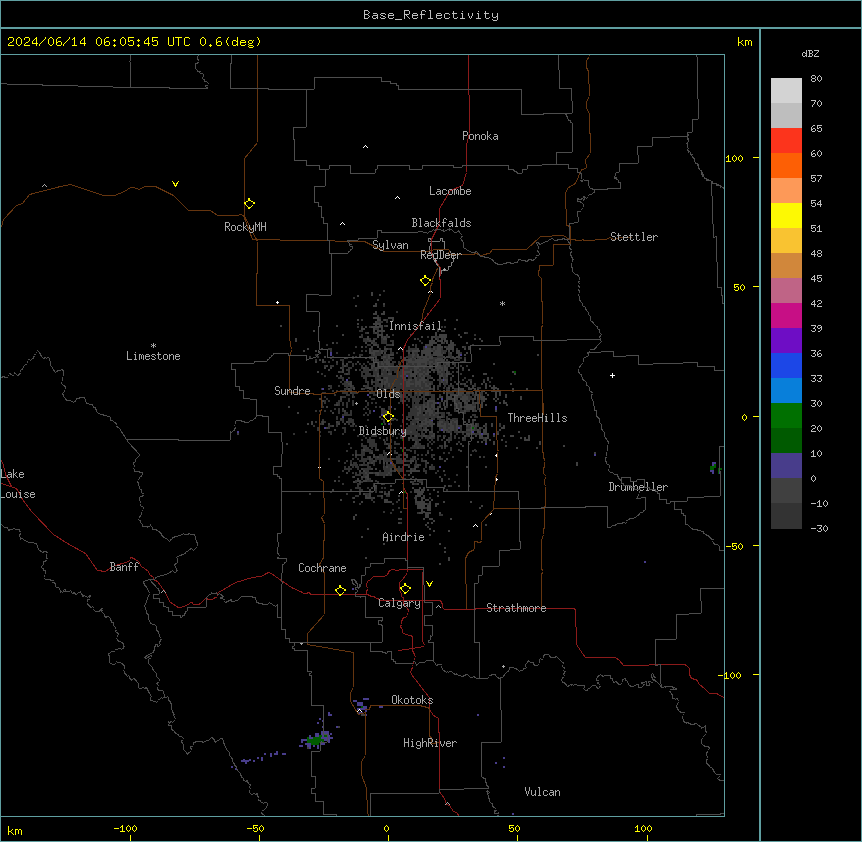Pick the red 60-65 dBZ legend swatch

pyautogui.click(x=786, y=140)
